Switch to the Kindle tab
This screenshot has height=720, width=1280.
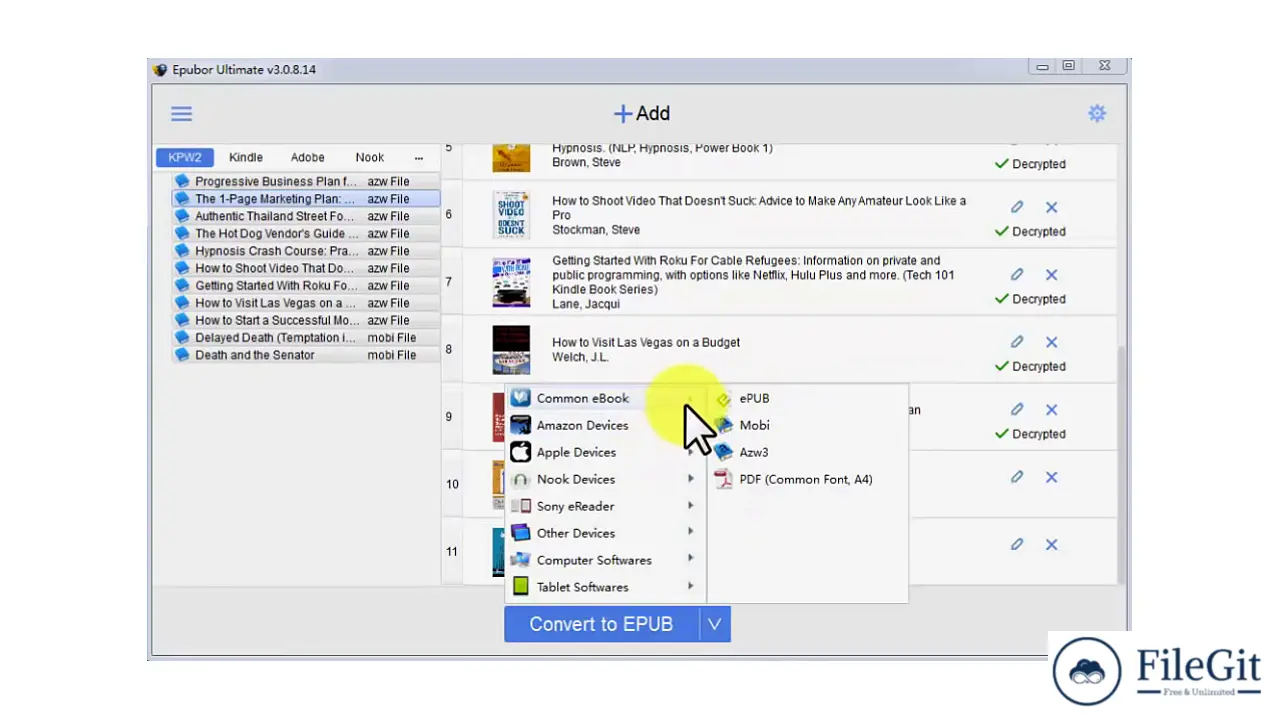(246, 157)
